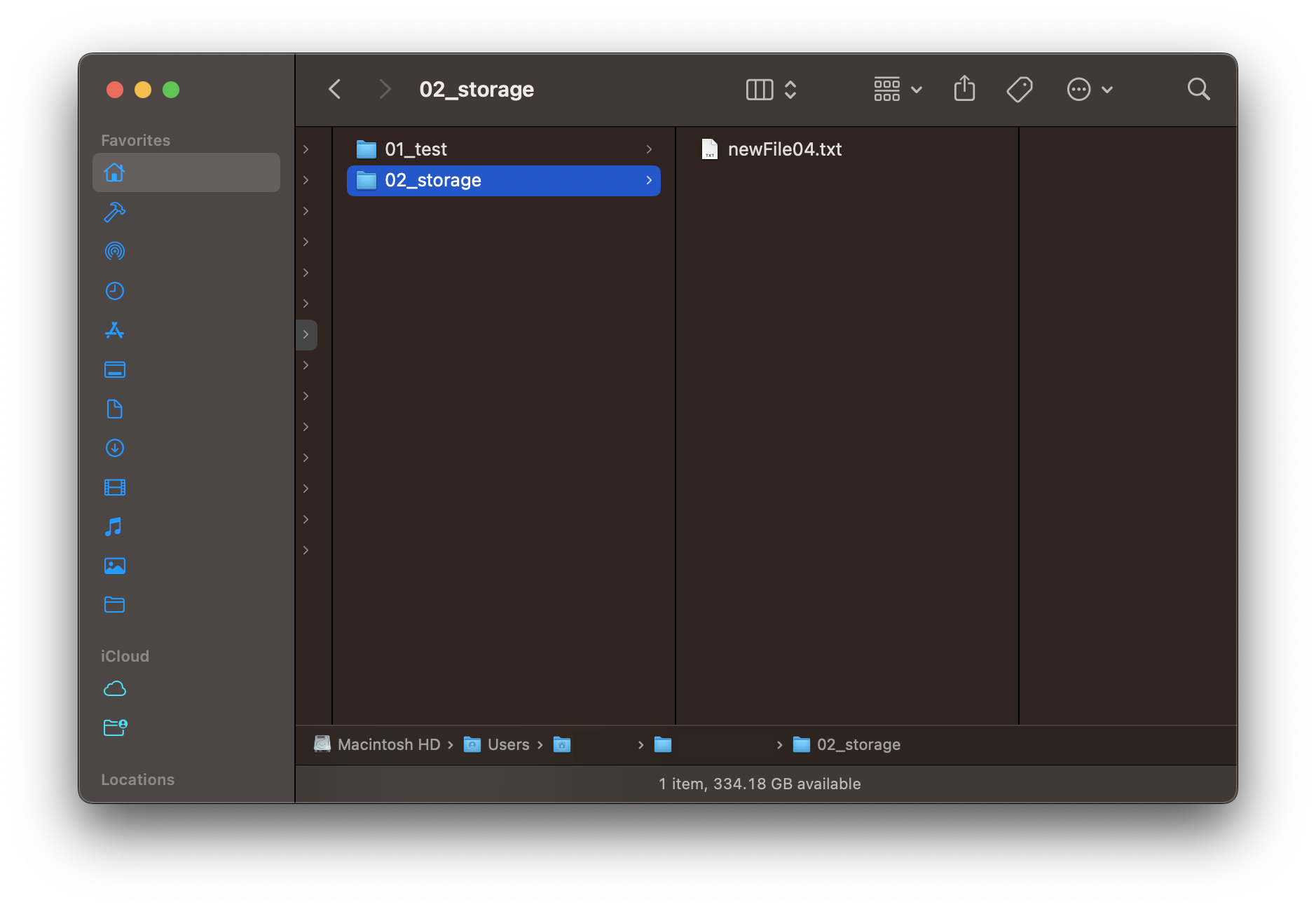Switch views using the column view icon
This screenshot has width=1316, height=907.
(760, 89)
